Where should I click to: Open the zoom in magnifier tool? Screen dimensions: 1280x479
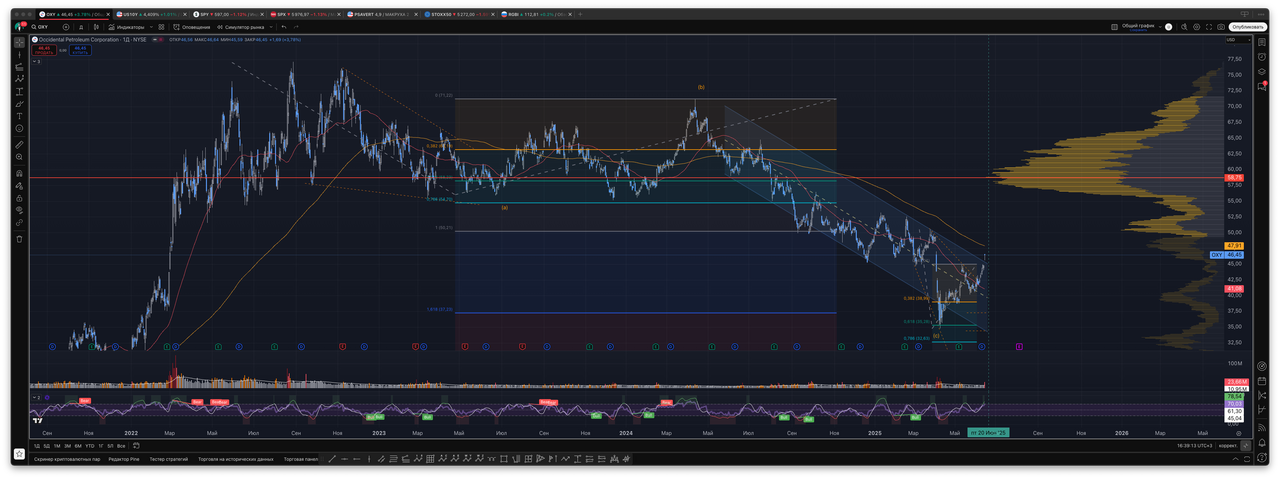point(19,157)
